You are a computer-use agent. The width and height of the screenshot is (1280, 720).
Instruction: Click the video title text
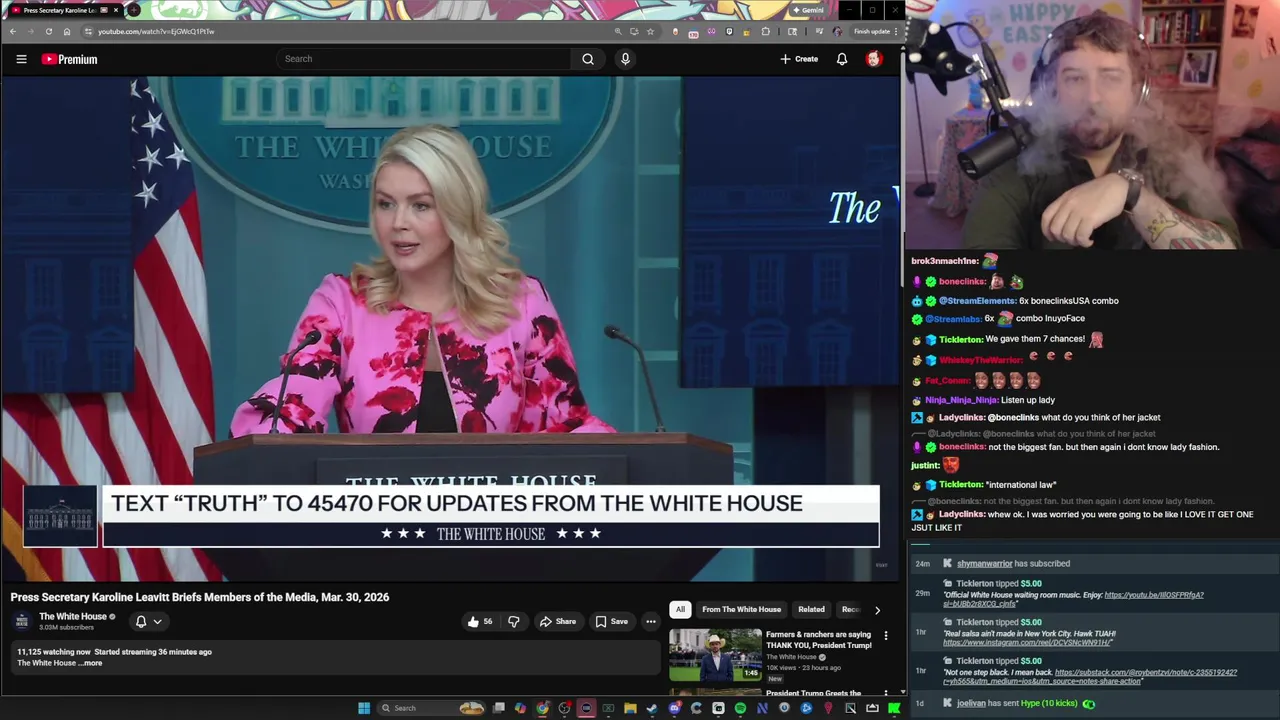point(200,597)
